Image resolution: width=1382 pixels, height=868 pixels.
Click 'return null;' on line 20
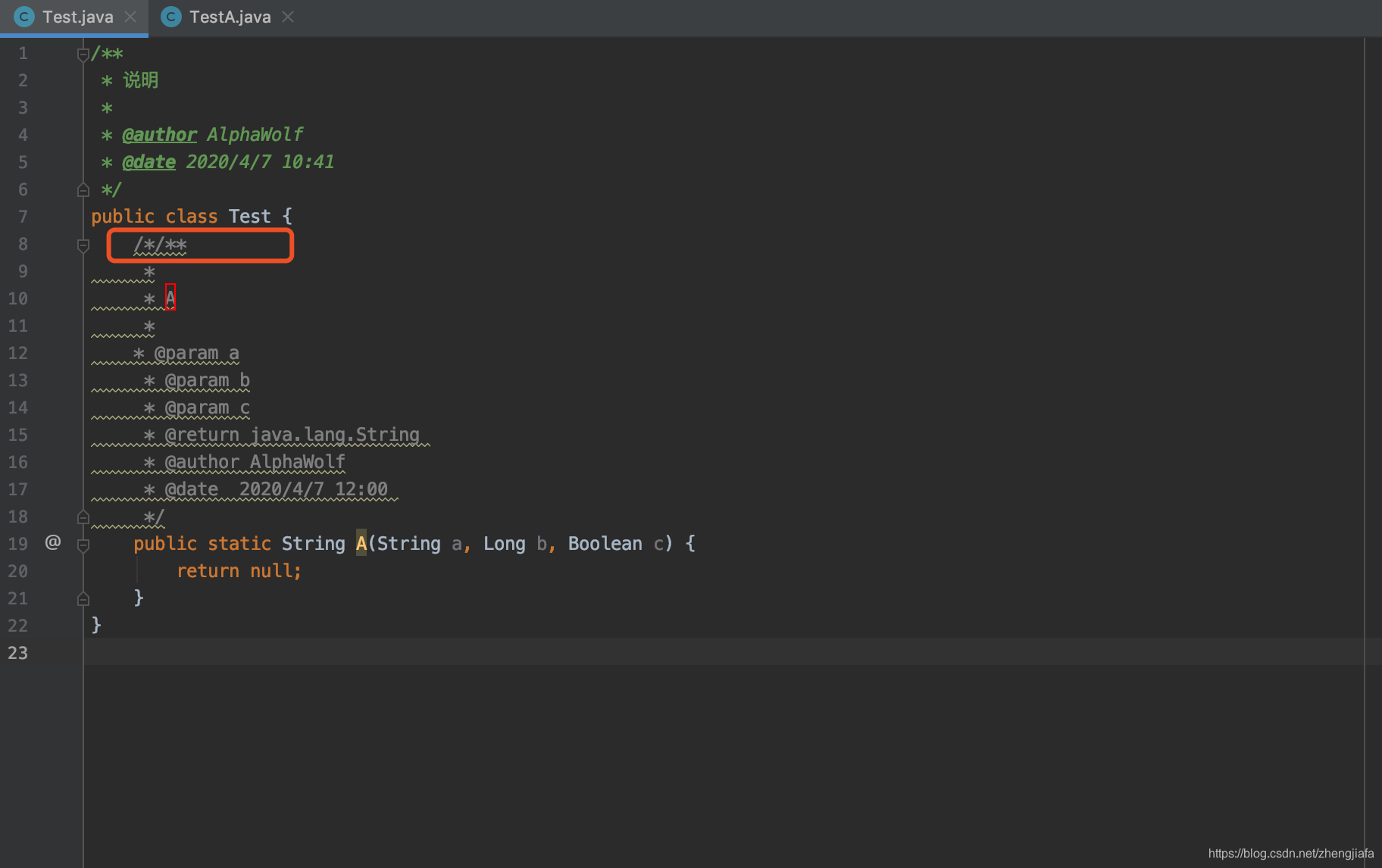[239, 571]
